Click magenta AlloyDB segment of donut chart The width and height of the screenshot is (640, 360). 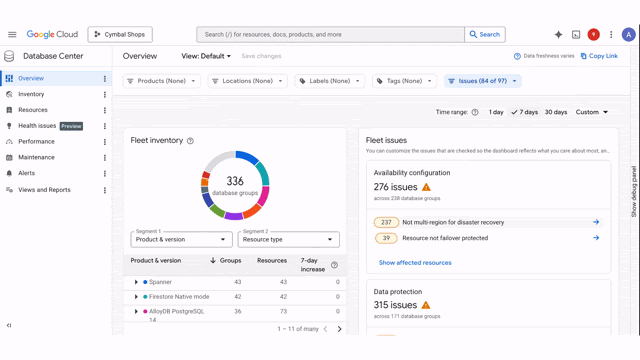pos(264,195)
